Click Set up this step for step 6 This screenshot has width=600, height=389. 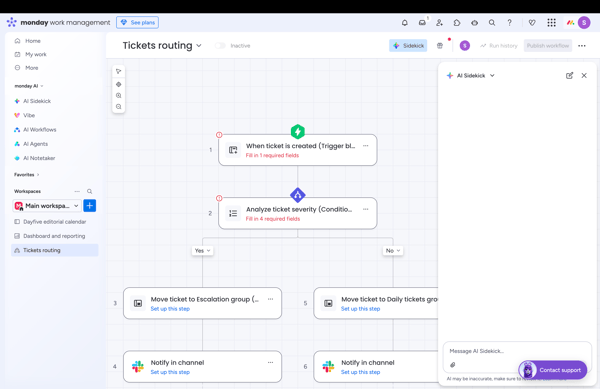360,372
